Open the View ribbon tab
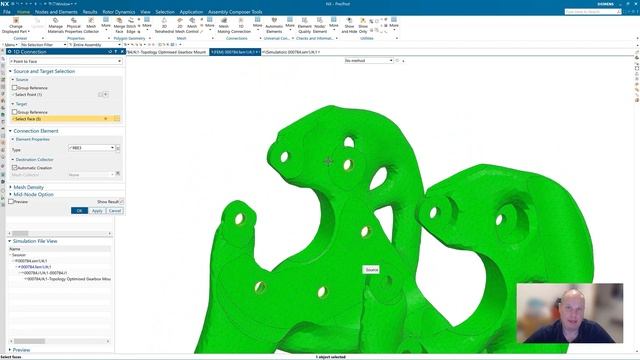This screenshot has width=640, height=360. (145, 12)
